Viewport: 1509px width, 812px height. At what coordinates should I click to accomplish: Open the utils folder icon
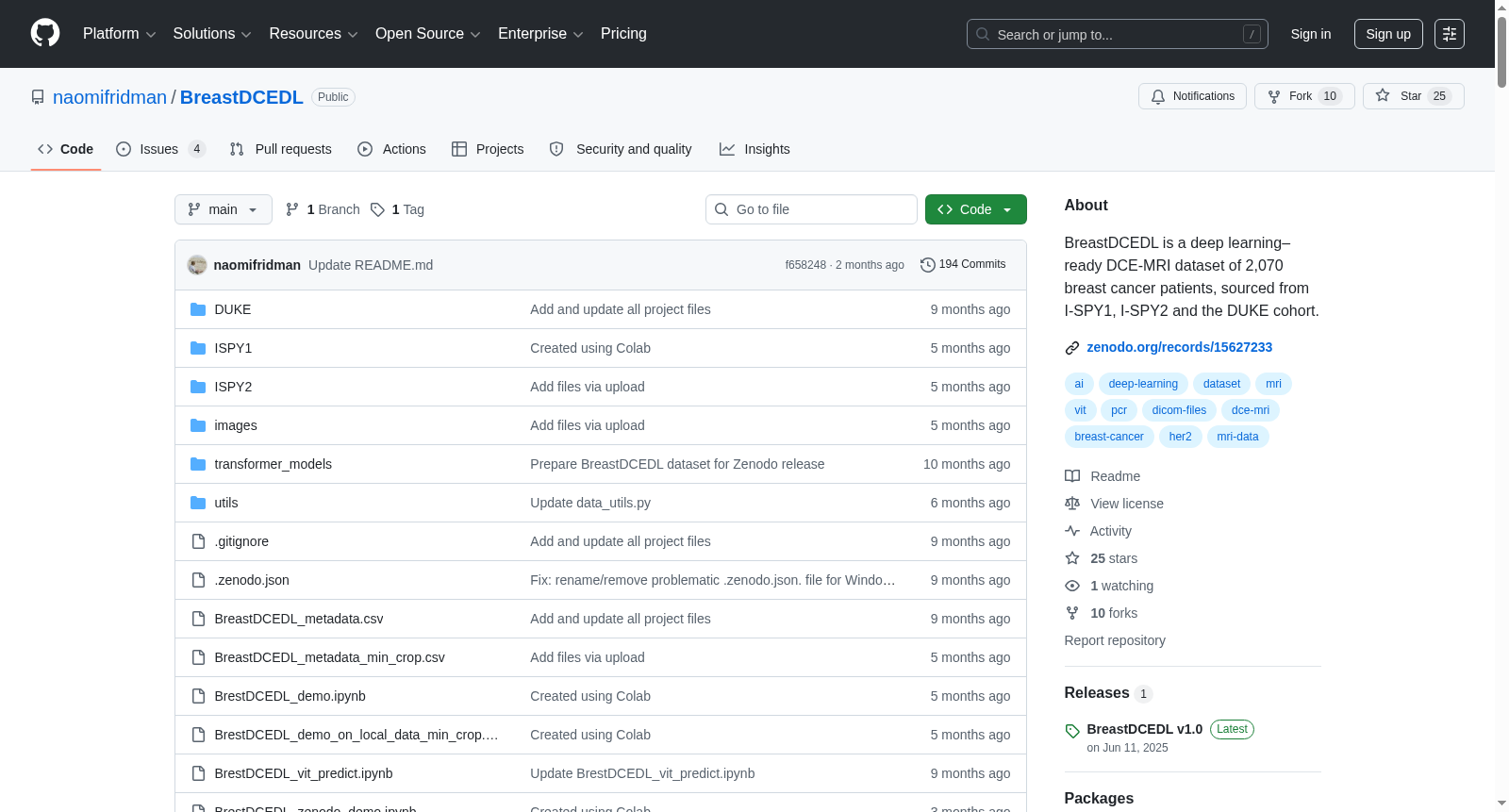(198, 503)
